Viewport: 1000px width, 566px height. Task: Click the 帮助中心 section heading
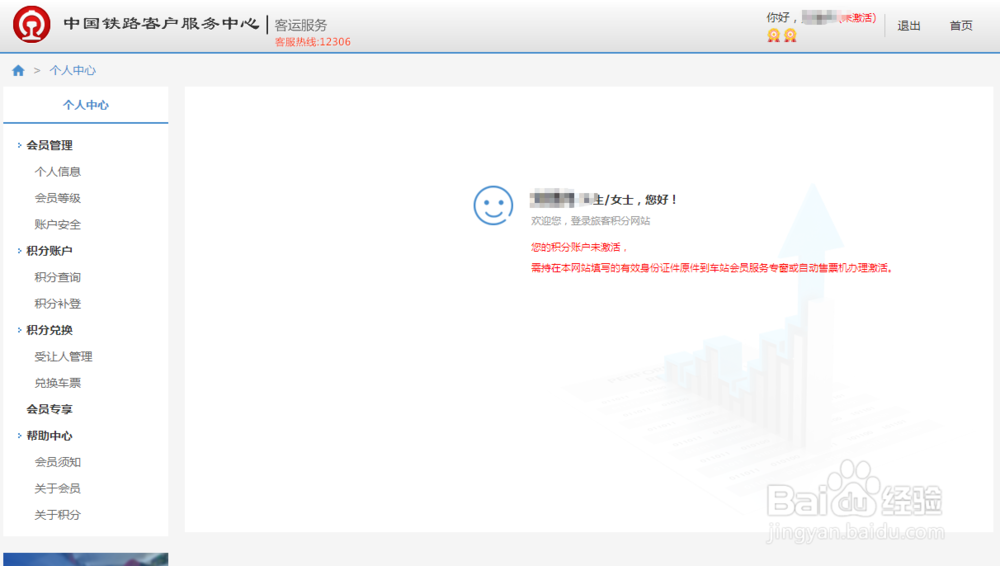click(x=49, y=436)
